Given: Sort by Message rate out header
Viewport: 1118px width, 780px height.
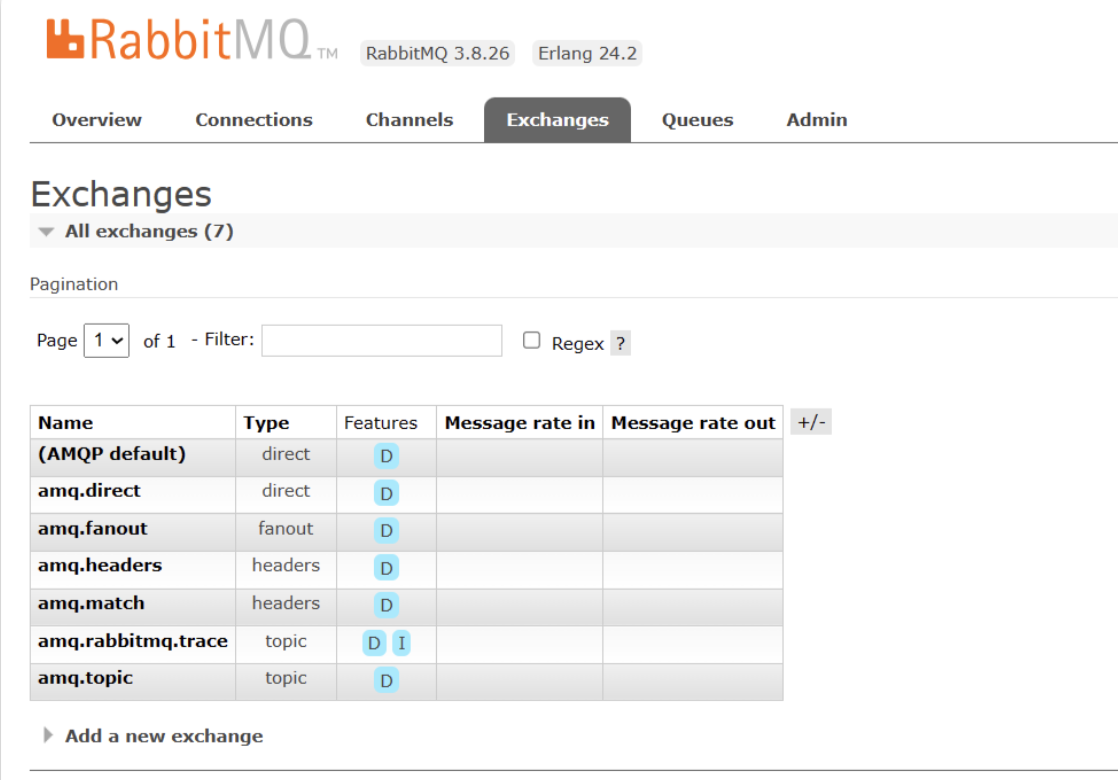Looking at the screenshot, I should [693, 423].
